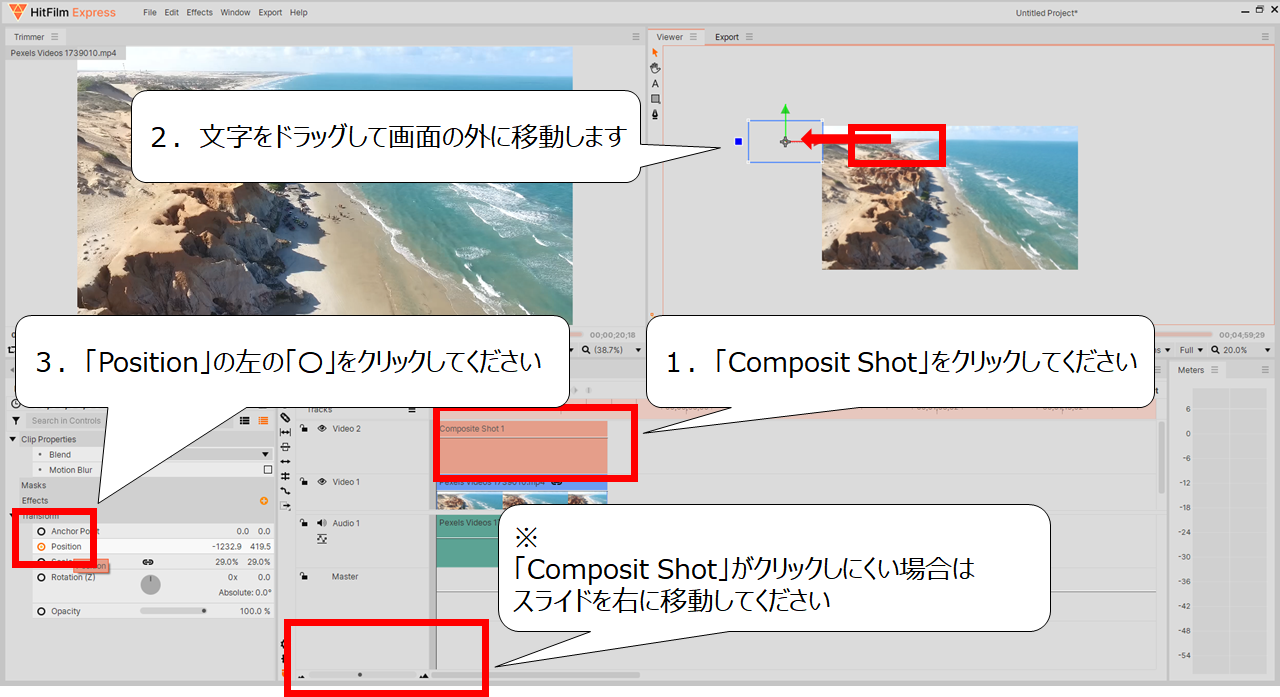Viewport: 1280px width, 697px height.
Task: Click the Position Y value 419.5
Action: (x=261, y=547)
